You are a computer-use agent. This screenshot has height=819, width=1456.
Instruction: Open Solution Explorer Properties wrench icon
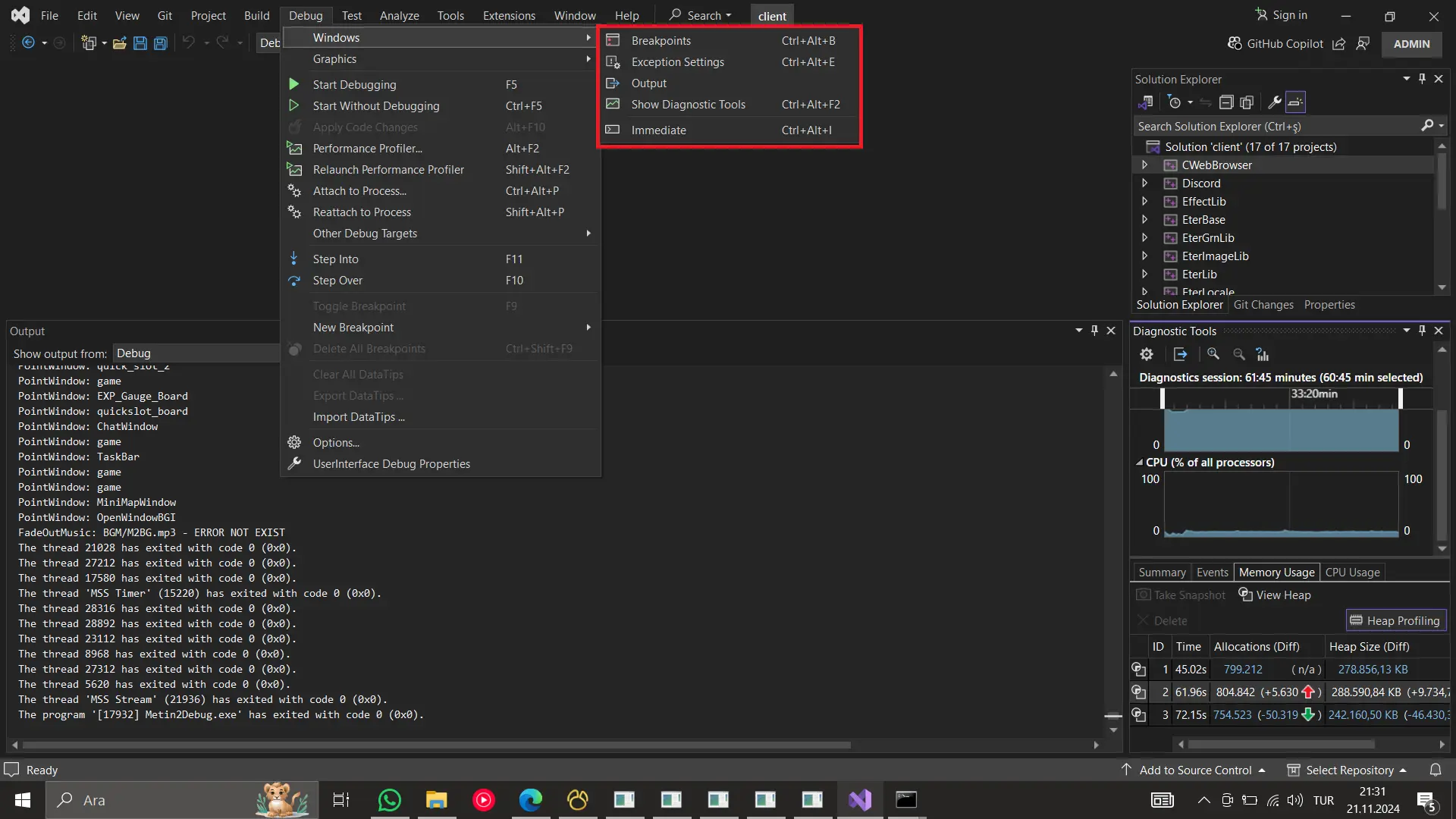1275,102
